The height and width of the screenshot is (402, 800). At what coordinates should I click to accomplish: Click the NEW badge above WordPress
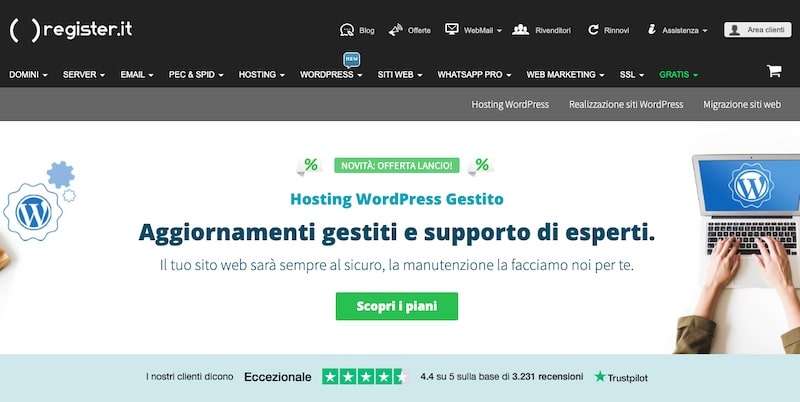[x=351, y=59]
